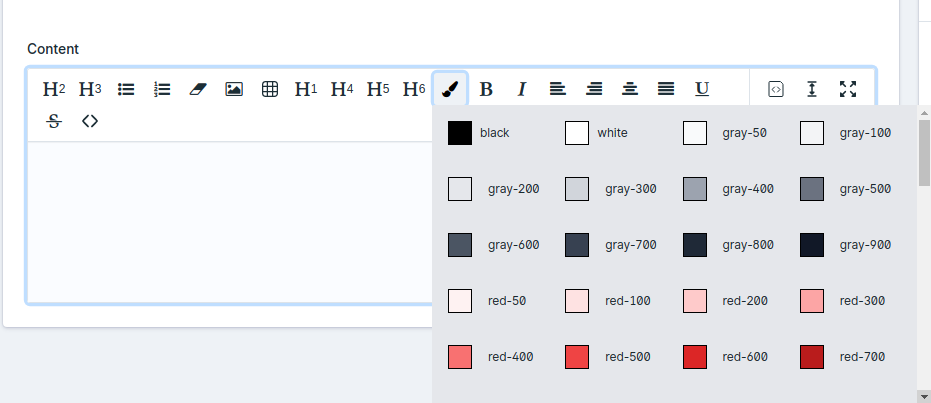Insert a numbered list

[x=162, y=89]
